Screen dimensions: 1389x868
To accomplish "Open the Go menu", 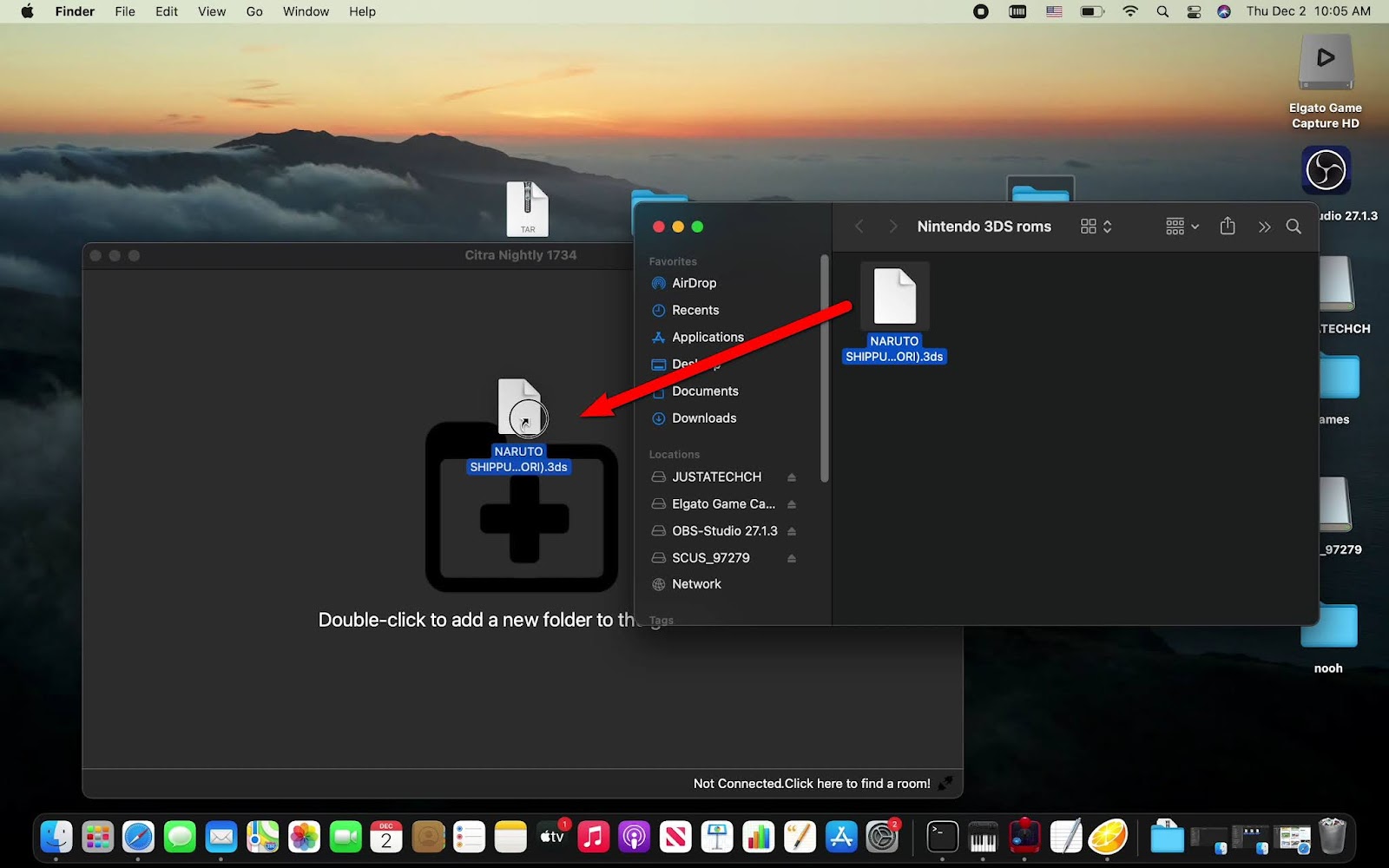I will [x=254, y=11].
